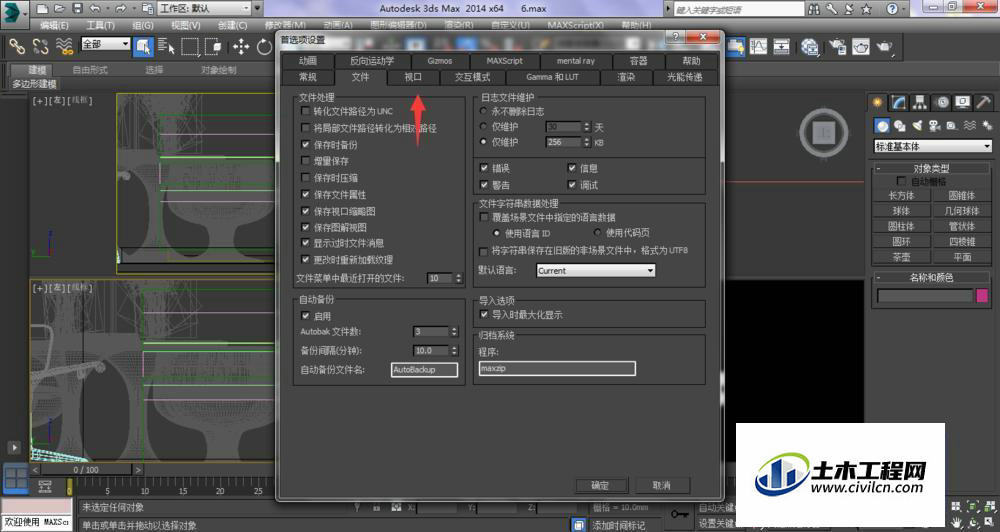Create a 长方体 box primitive button
The width and height of the screenshot is (1000, 532).
[901, 195]
